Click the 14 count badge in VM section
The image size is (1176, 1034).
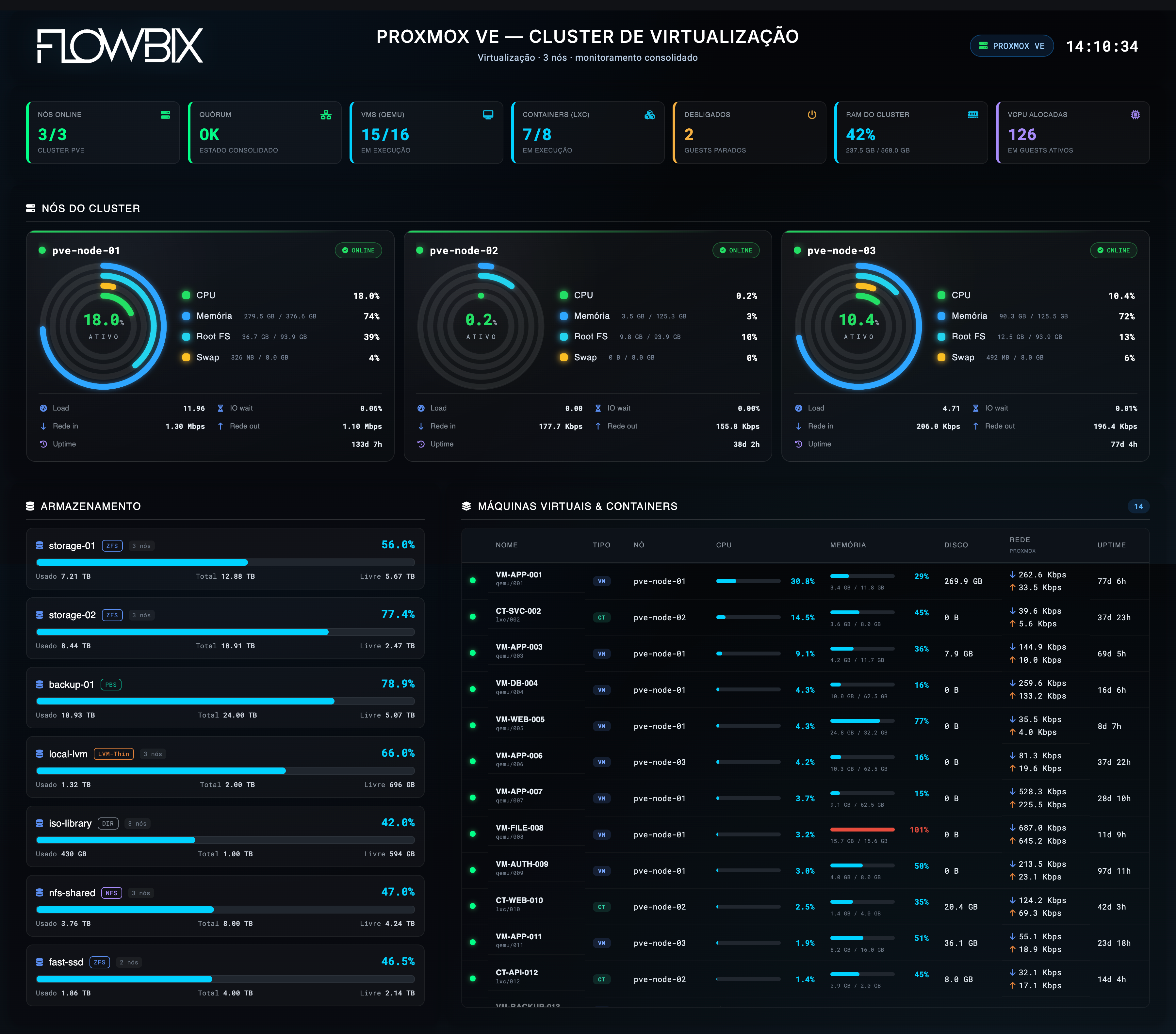tap(1139, 506)
